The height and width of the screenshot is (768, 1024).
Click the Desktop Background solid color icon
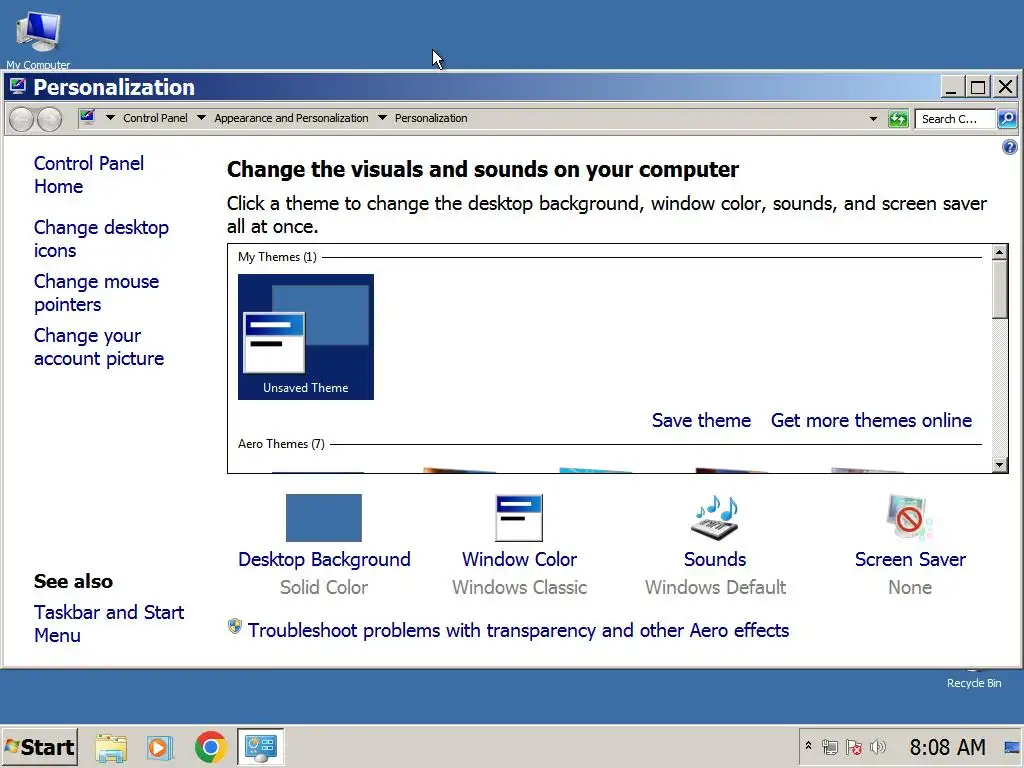coord(324,518)
